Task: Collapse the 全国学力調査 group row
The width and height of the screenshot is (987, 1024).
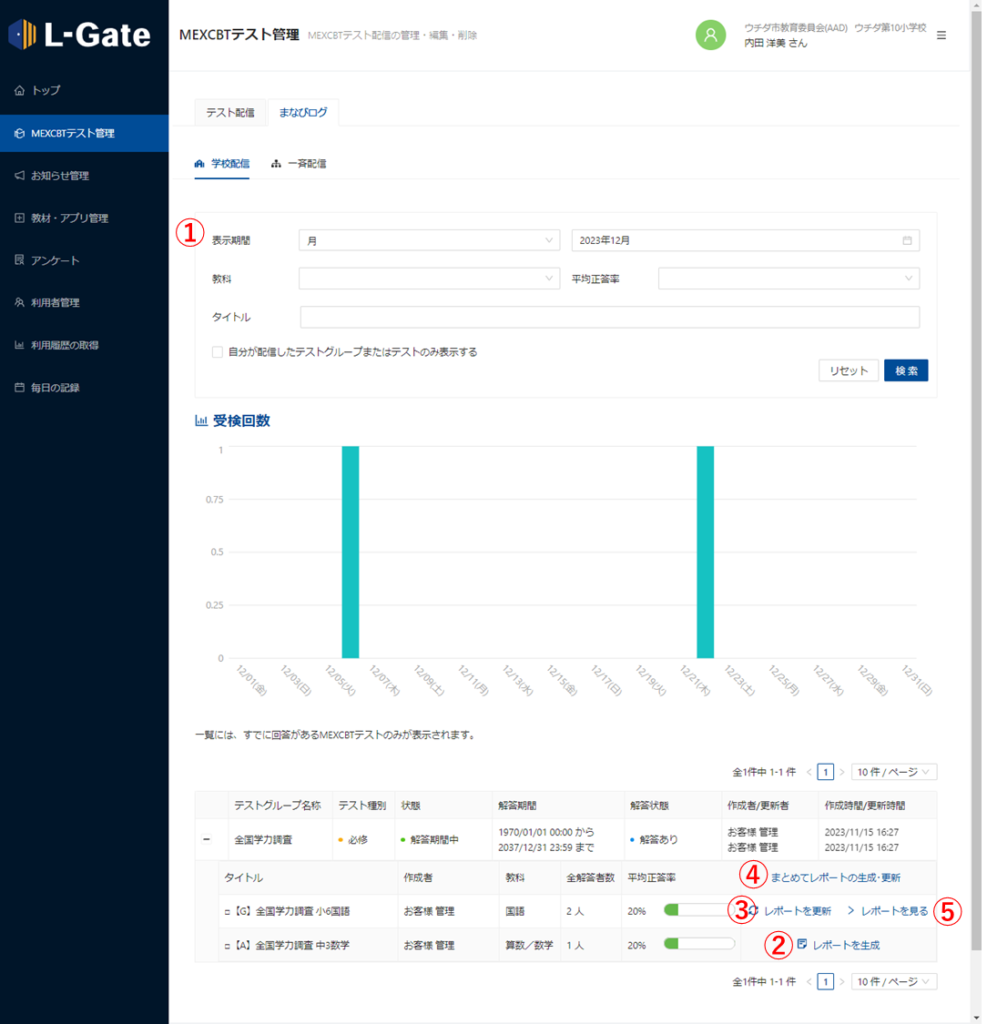Action: coord(206,839)
